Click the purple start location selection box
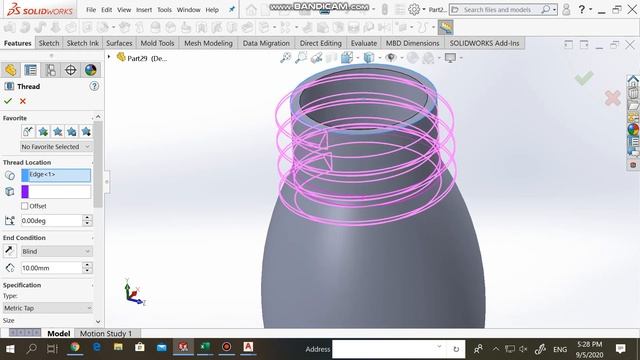Image resolution: width=640 pixels, height=360 pixels. pos(56,192)
